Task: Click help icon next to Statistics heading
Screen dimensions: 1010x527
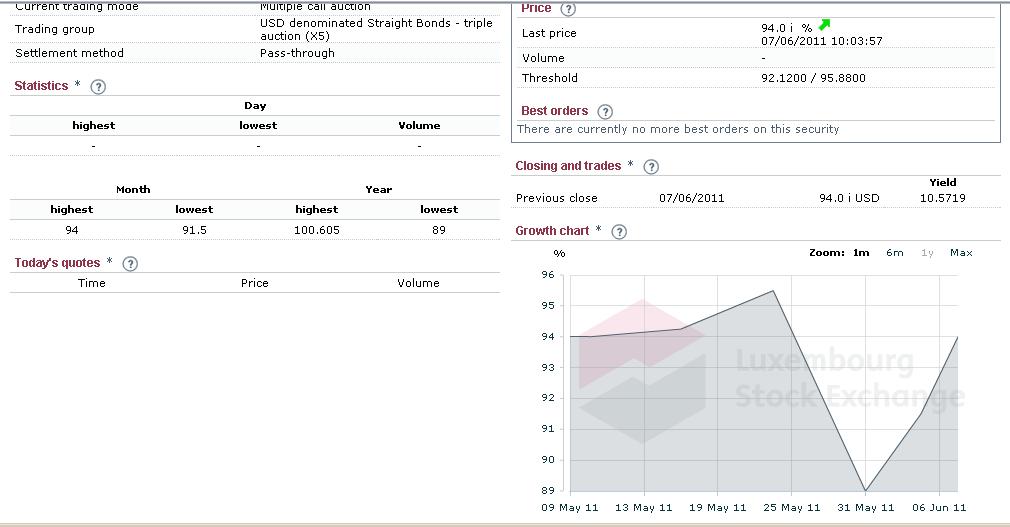Action: click(98, 87)
